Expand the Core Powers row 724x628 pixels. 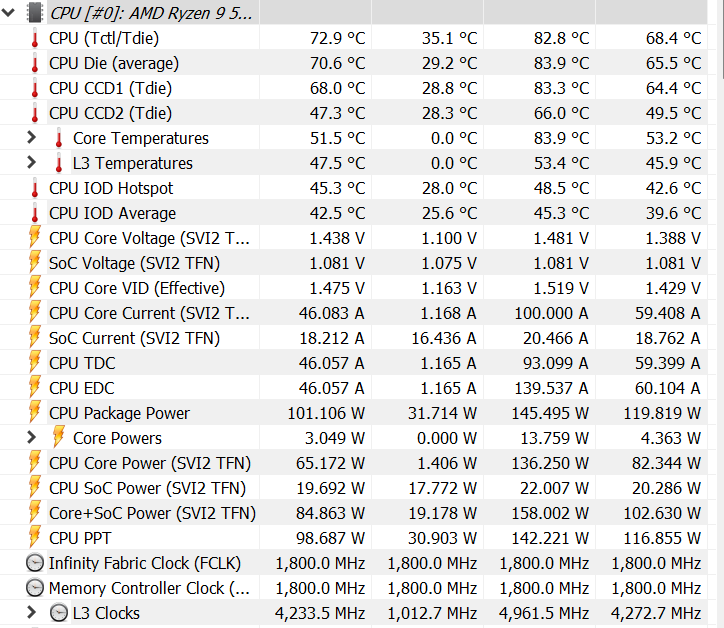point(31,437)
